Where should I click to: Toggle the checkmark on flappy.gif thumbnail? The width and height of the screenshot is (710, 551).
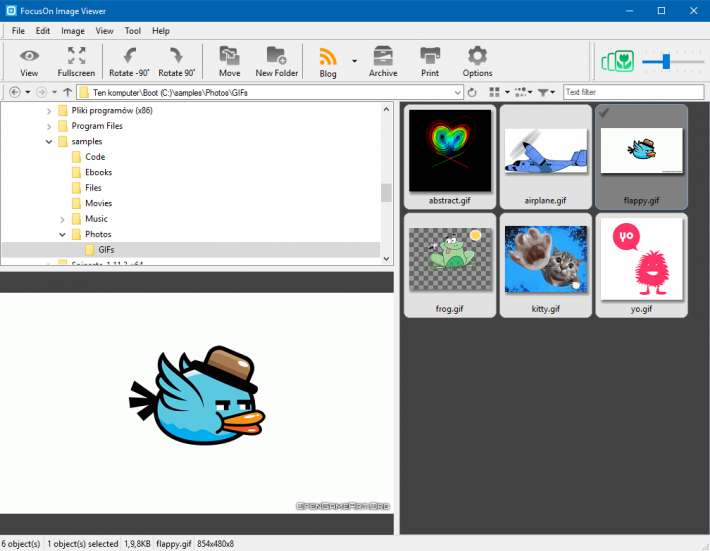pyautogui.click(x=604, y=113)
